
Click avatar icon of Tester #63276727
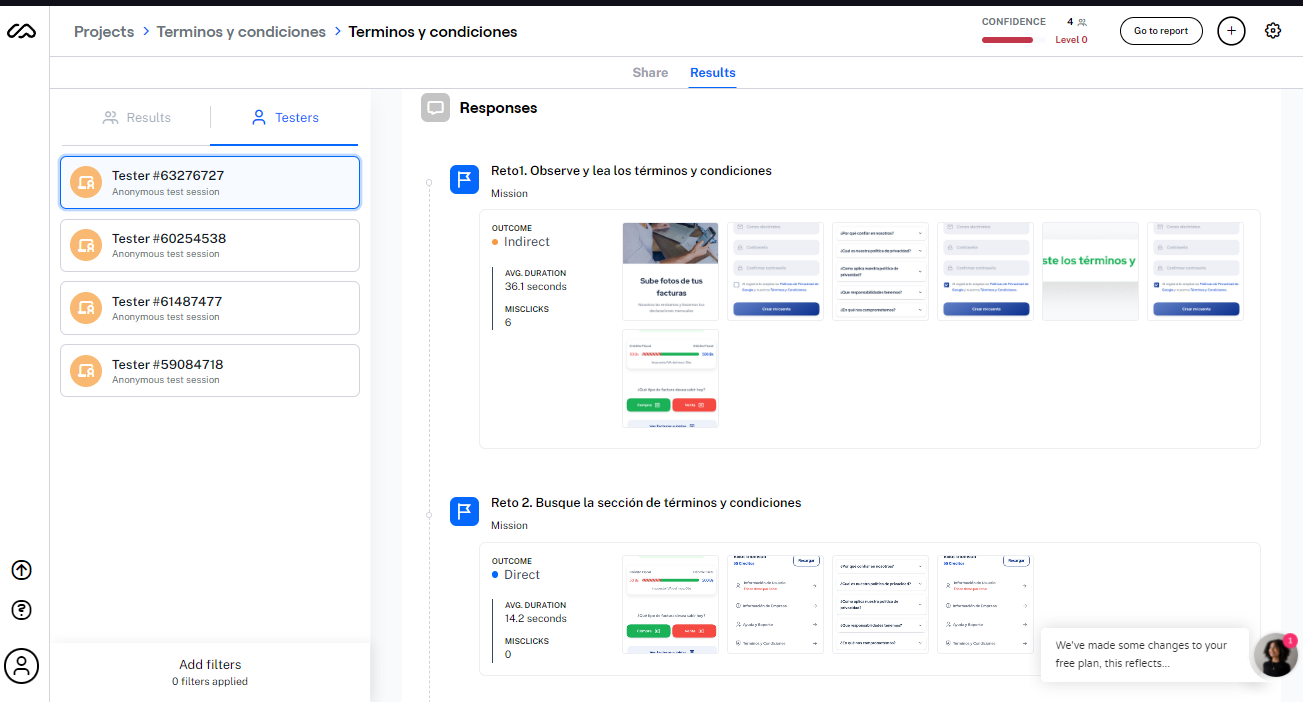(86, 182)
